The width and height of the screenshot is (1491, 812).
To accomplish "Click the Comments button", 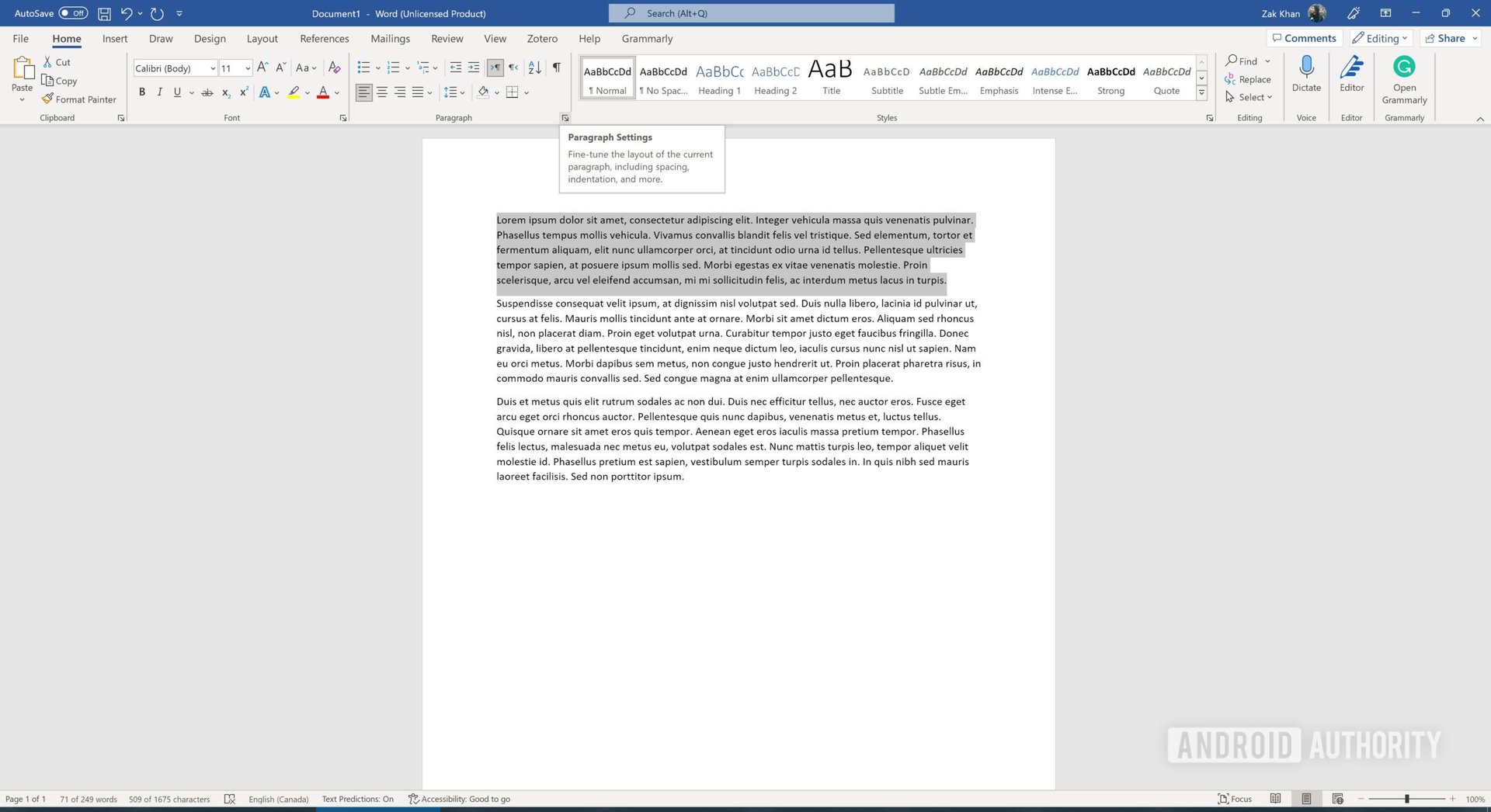I will pyautogui.click(x=1304, y=38).
